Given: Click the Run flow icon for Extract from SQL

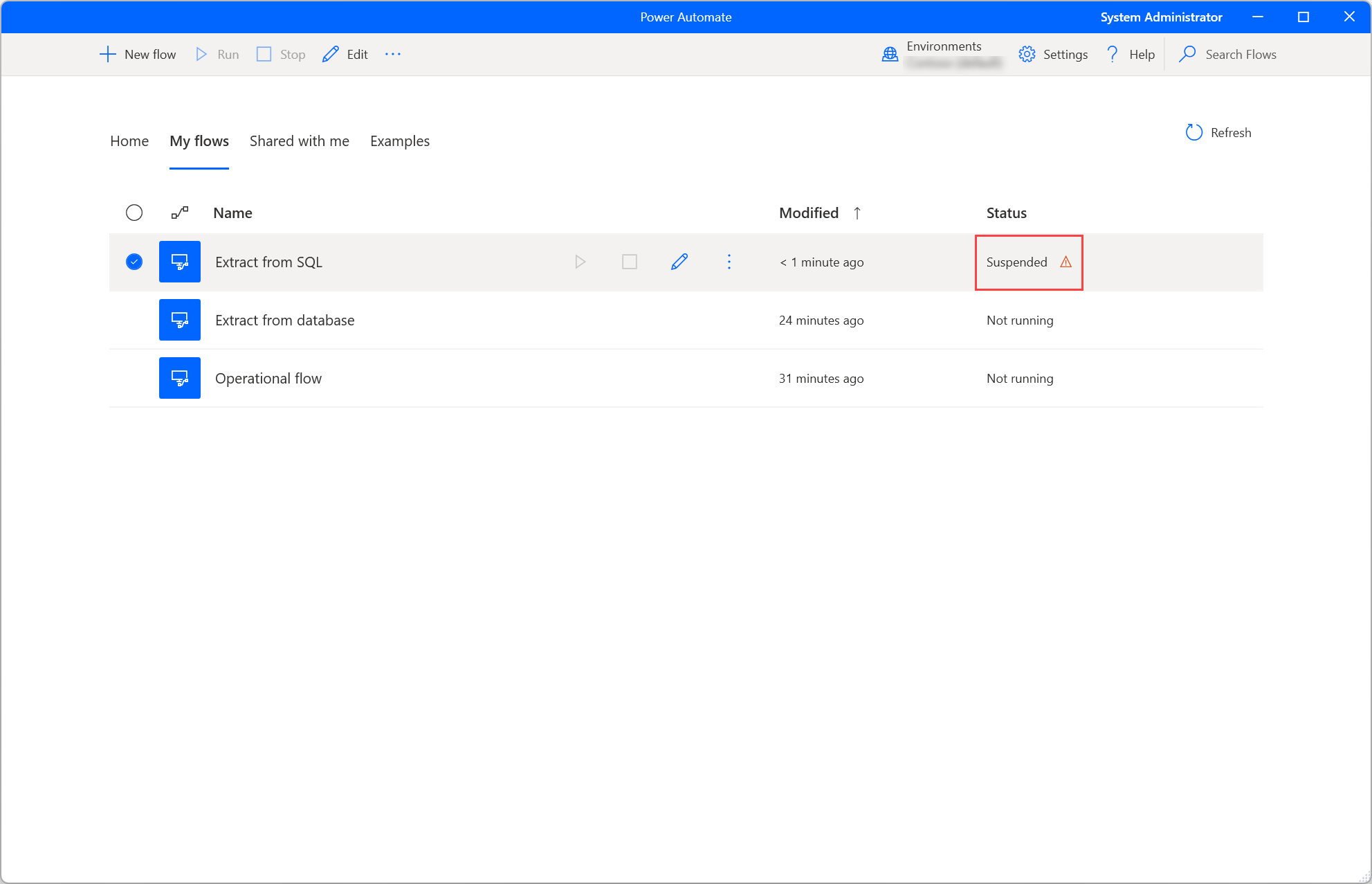Looking at the screenshot, I should pyautogui.click(x=579, y=261).
